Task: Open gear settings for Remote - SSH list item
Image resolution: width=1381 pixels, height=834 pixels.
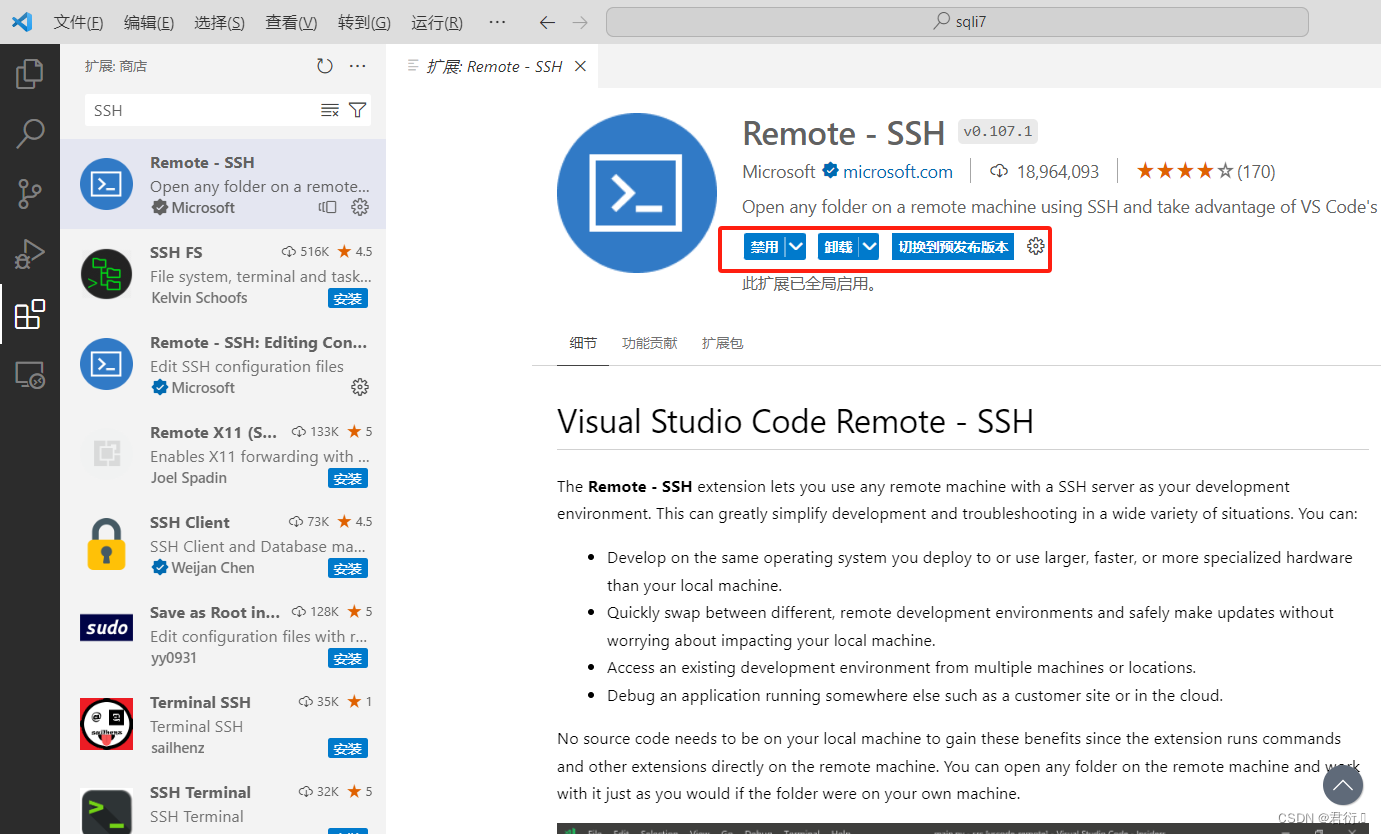Action: coord(360,207)
